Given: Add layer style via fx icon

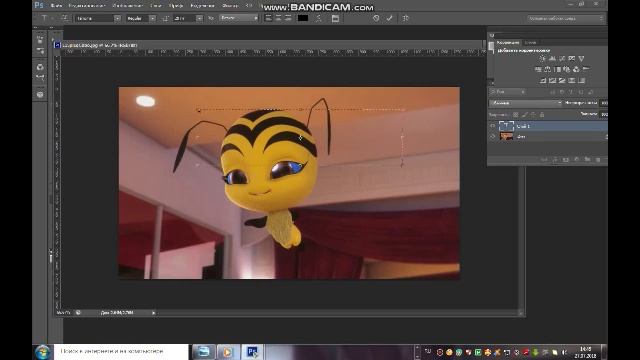Looking at the screenshot, I should 555,160.
